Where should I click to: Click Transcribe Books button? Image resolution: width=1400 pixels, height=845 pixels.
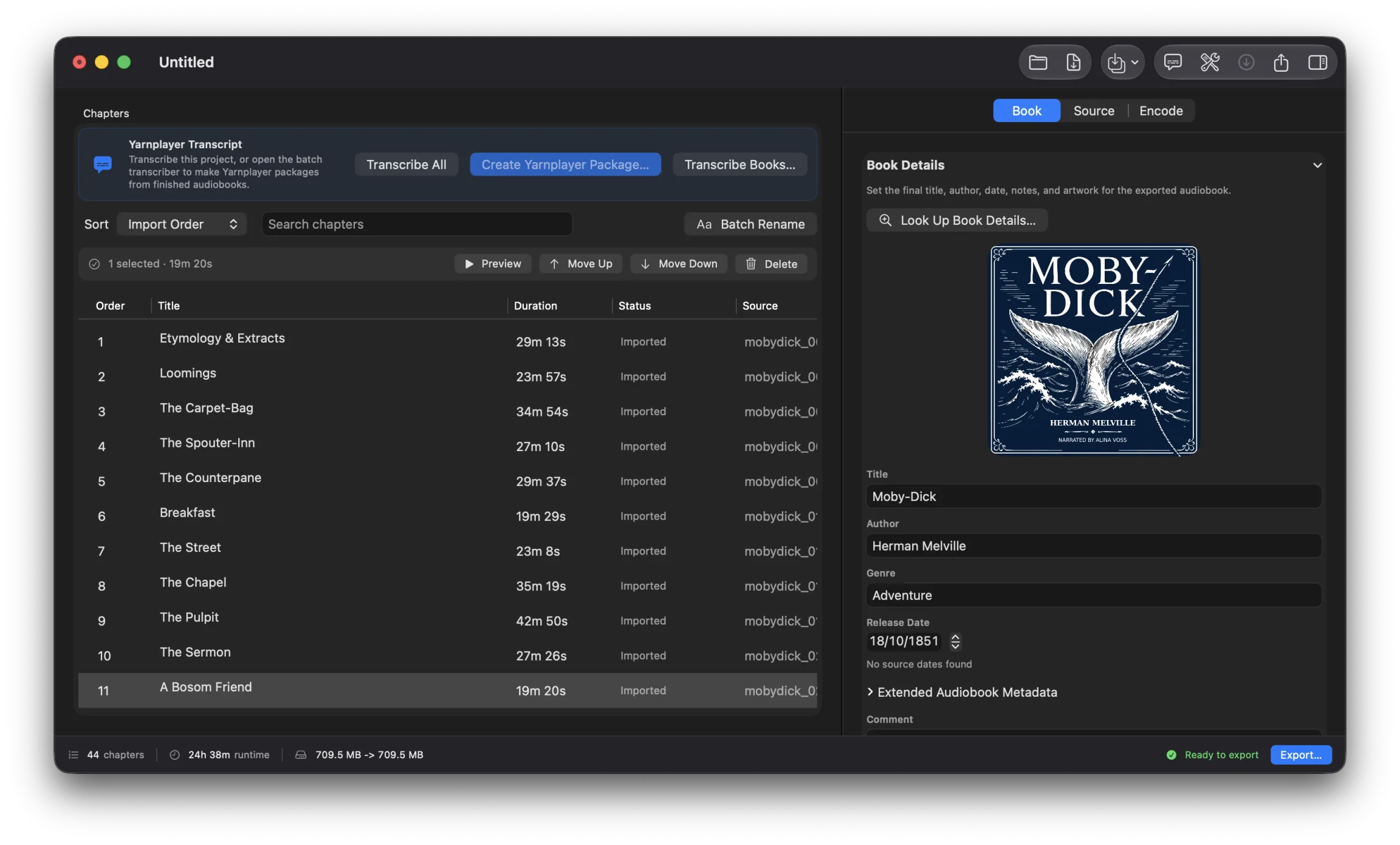click(739, 164)
